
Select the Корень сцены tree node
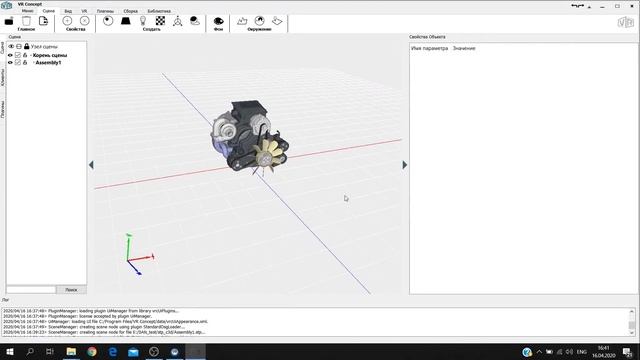[50, 55]
